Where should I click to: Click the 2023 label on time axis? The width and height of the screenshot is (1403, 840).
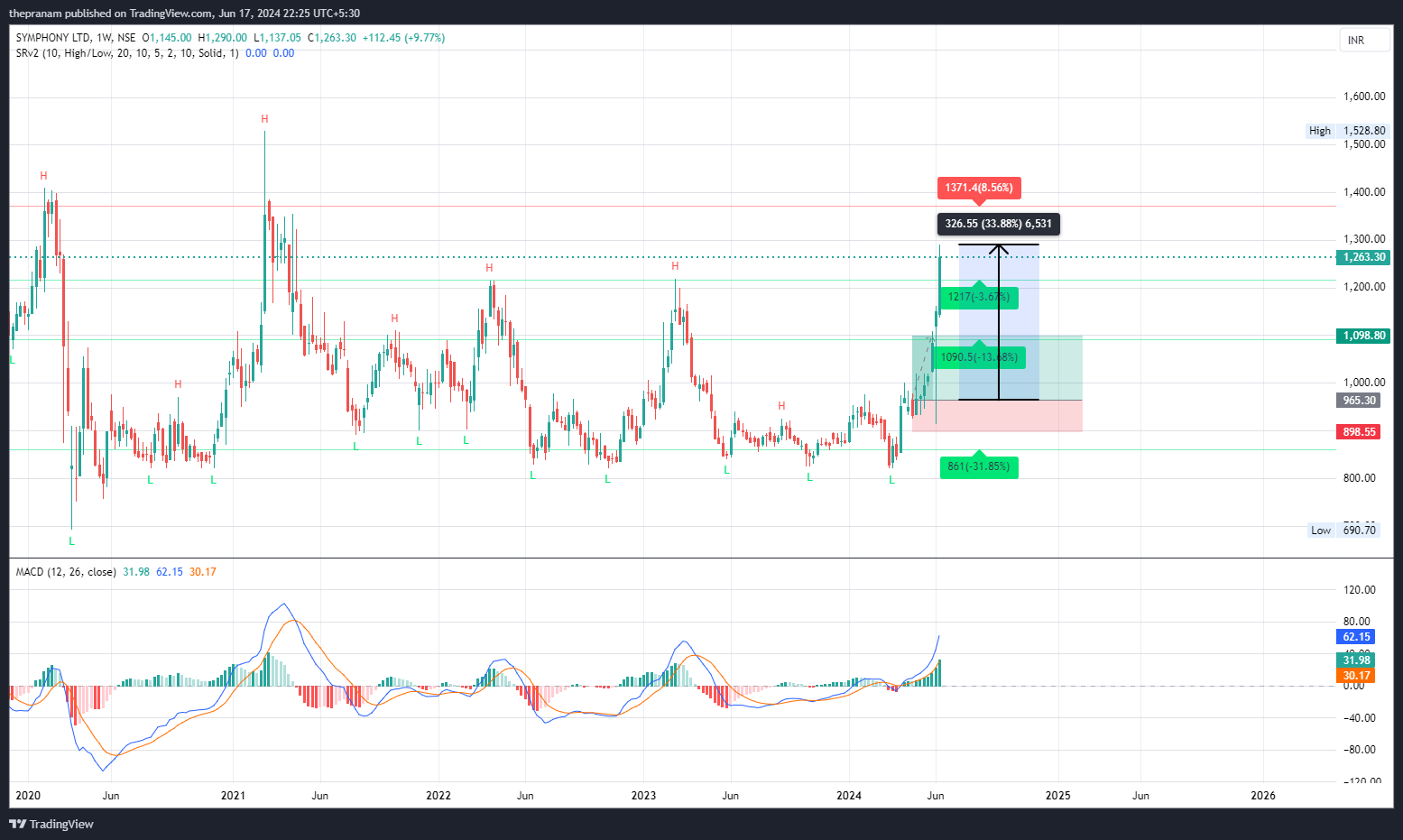643,796
